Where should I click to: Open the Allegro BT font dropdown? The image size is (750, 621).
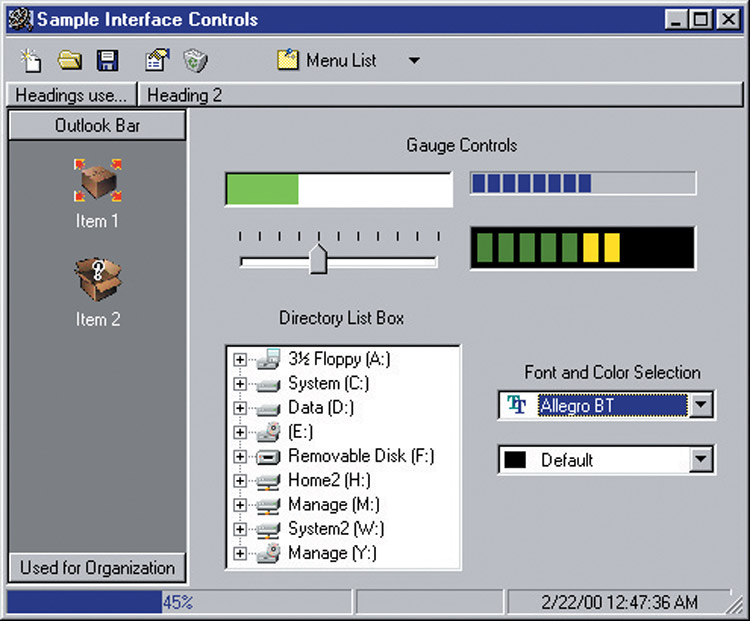701,405
